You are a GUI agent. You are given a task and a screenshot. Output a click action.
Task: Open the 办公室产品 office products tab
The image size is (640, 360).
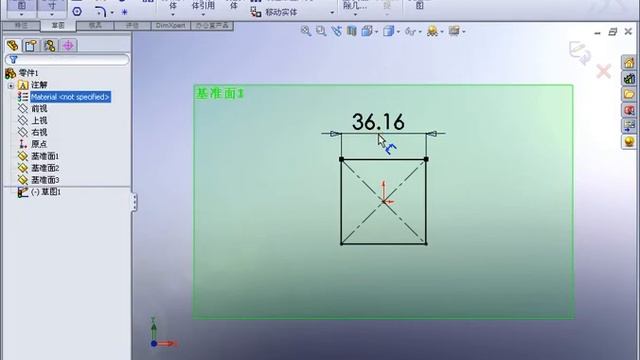click(x=212, y=26)
